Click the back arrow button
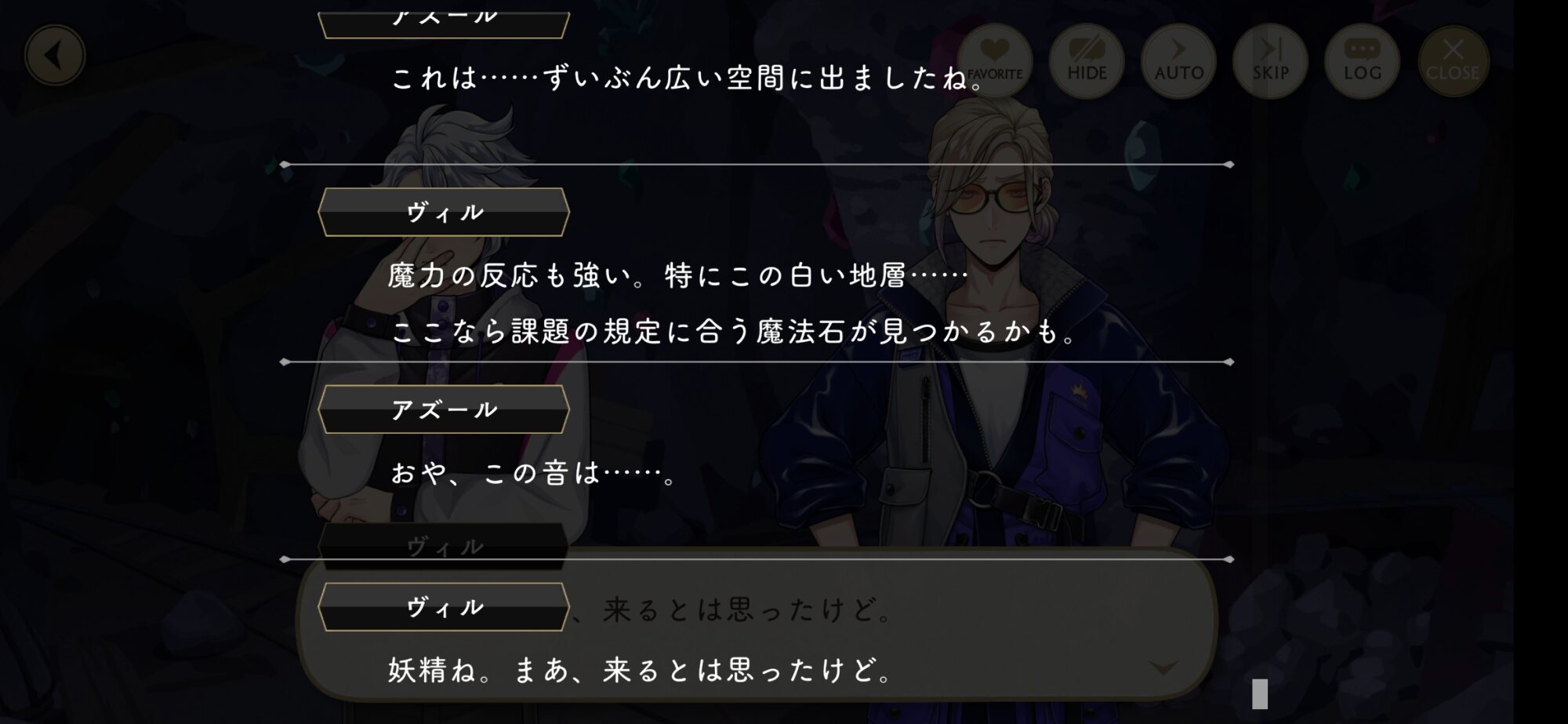 pyautogui.click(x=54, y=56)
